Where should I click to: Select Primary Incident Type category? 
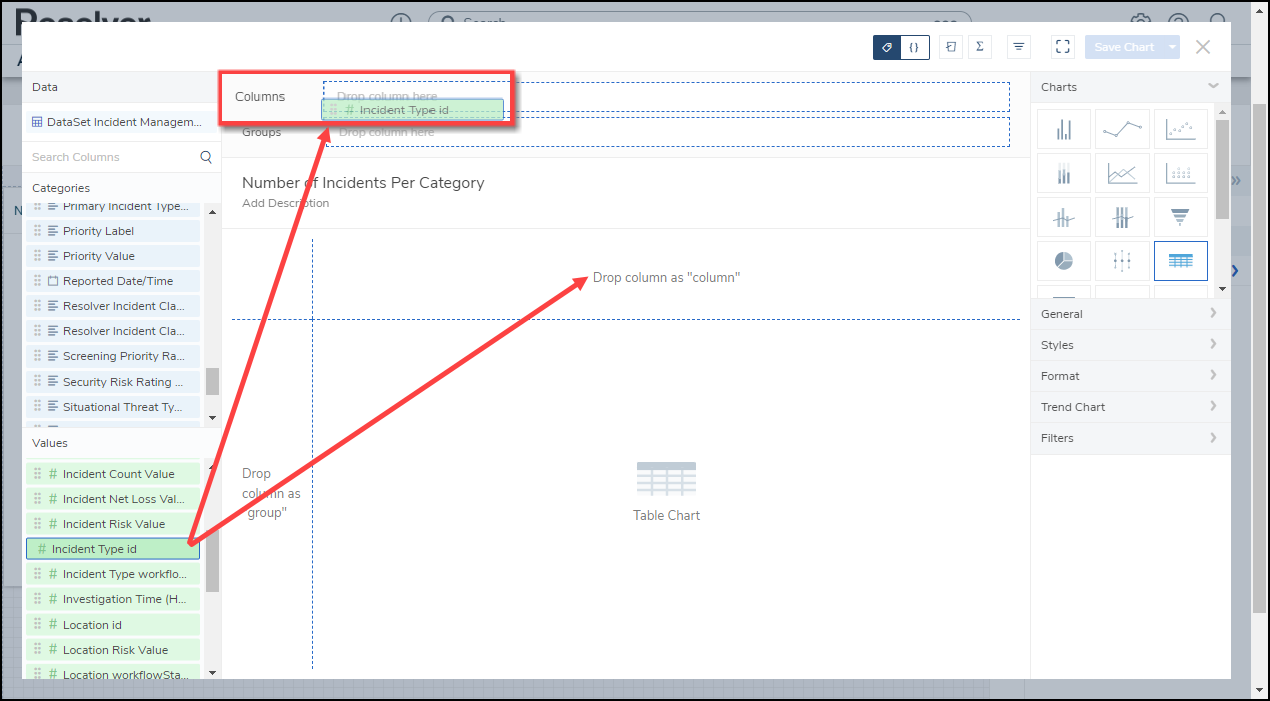point(113,207)
